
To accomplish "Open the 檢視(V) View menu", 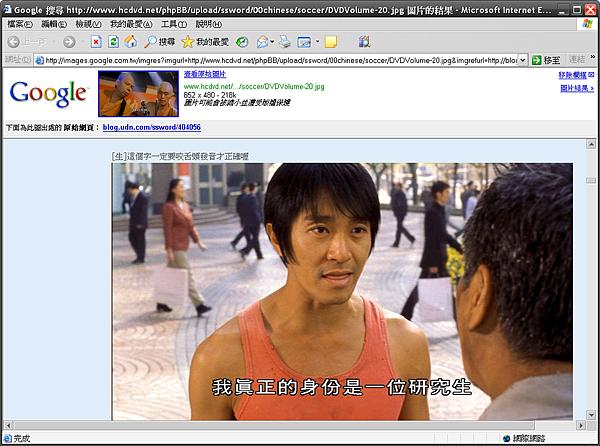I will point(88,24).
